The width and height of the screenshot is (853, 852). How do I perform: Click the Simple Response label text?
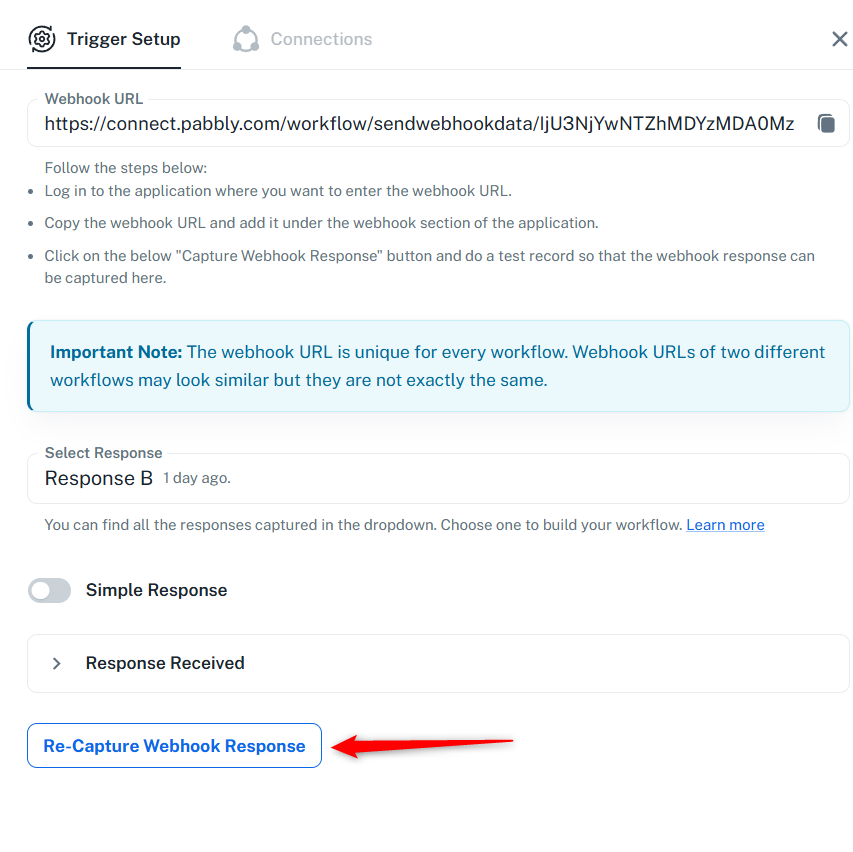pos(156,590)
